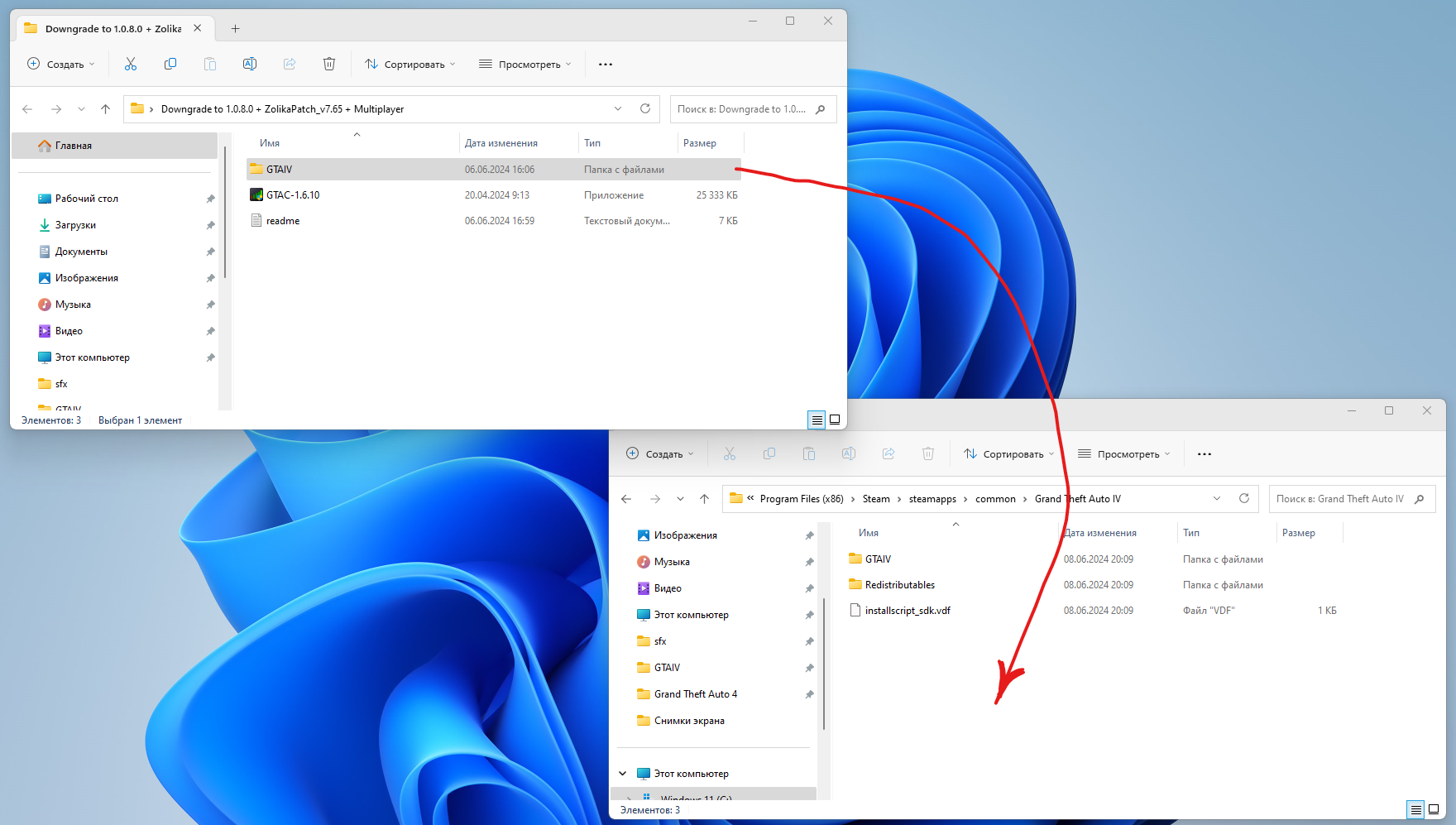Go up one folder in bottom window
The image size is (1456, 825).
[x=704, y=498]
